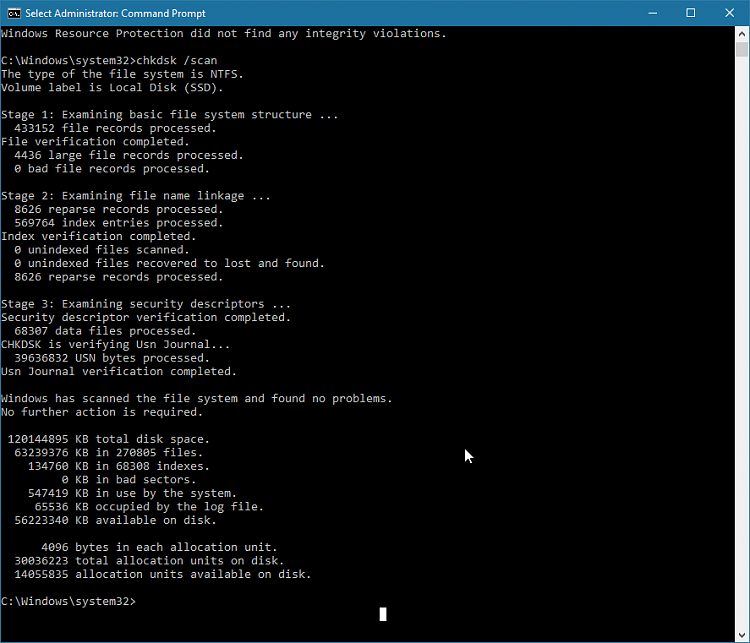Click '433152 file records processed.'
The image size is (750, 643).
click(x=115, y=128)
